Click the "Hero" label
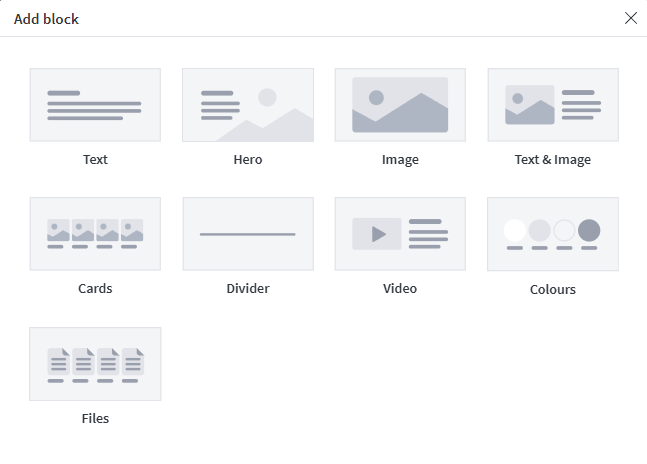The height and width of the screenshot is (464, 647). click(248, 160)
